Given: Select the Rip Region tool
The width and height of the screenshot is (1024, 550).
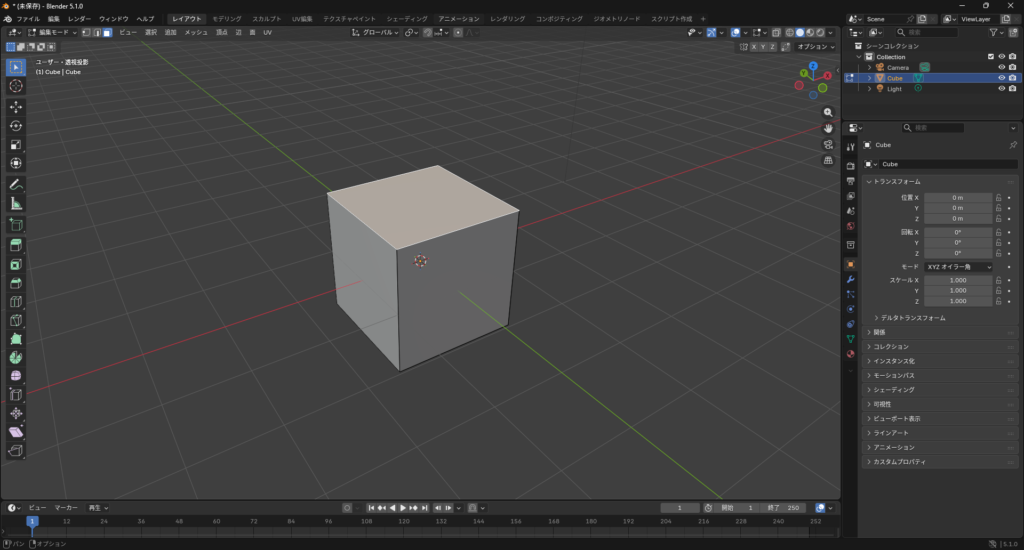Looking at the screenshot, I should click(16, 451).
